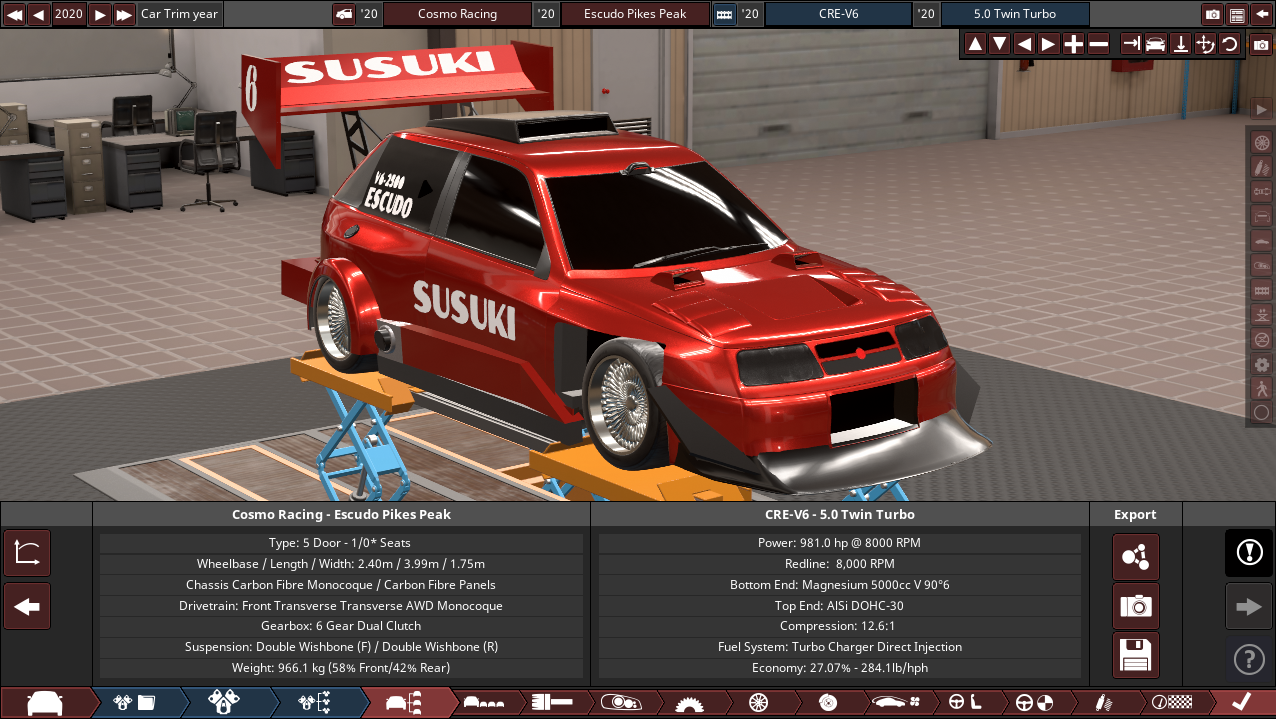The height and width of the screenshot is (719, 1276).
Task: Click the top bar camera icon
Action: click(x=1213, y=14)
